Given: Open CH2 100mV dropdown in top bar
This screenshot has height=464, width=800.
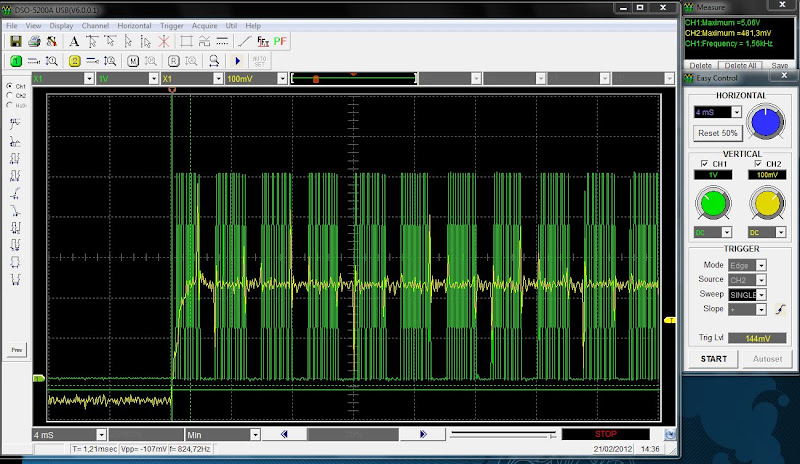Looking at the screenshot, I should 282,79.
